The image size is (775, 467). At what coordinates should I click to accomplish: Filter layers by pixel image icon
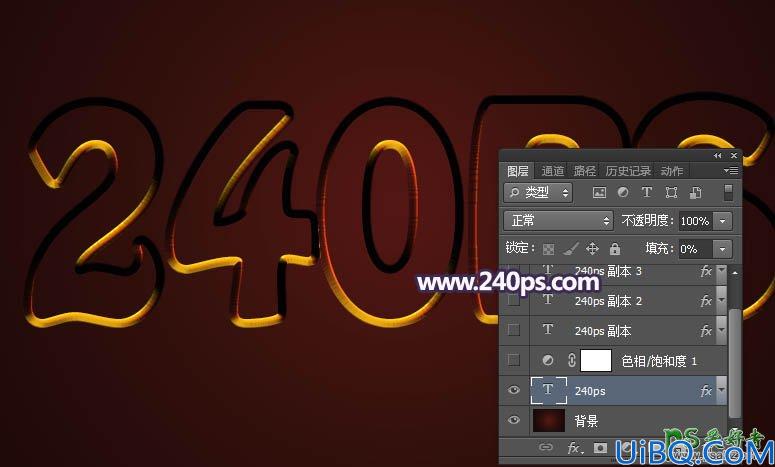[x=599, y=193]
